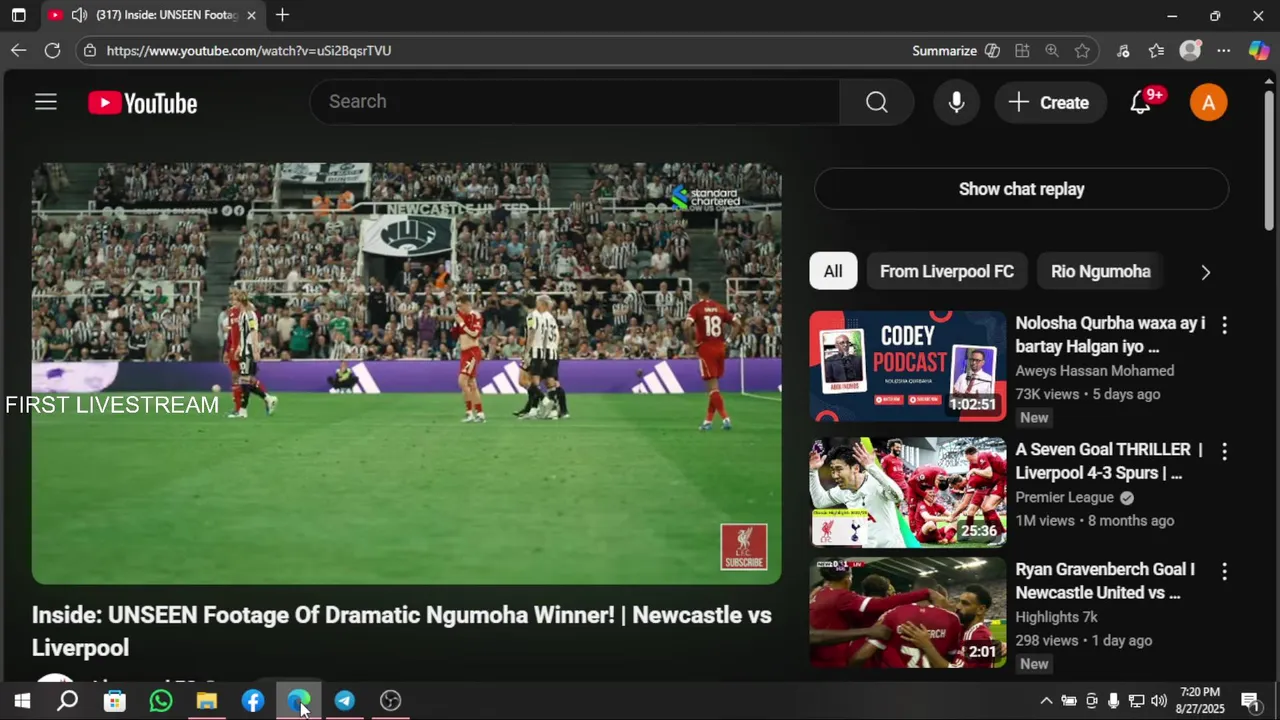1280x720 pixels.
Task: Click the main video player
Action: [x=406, y=373]
